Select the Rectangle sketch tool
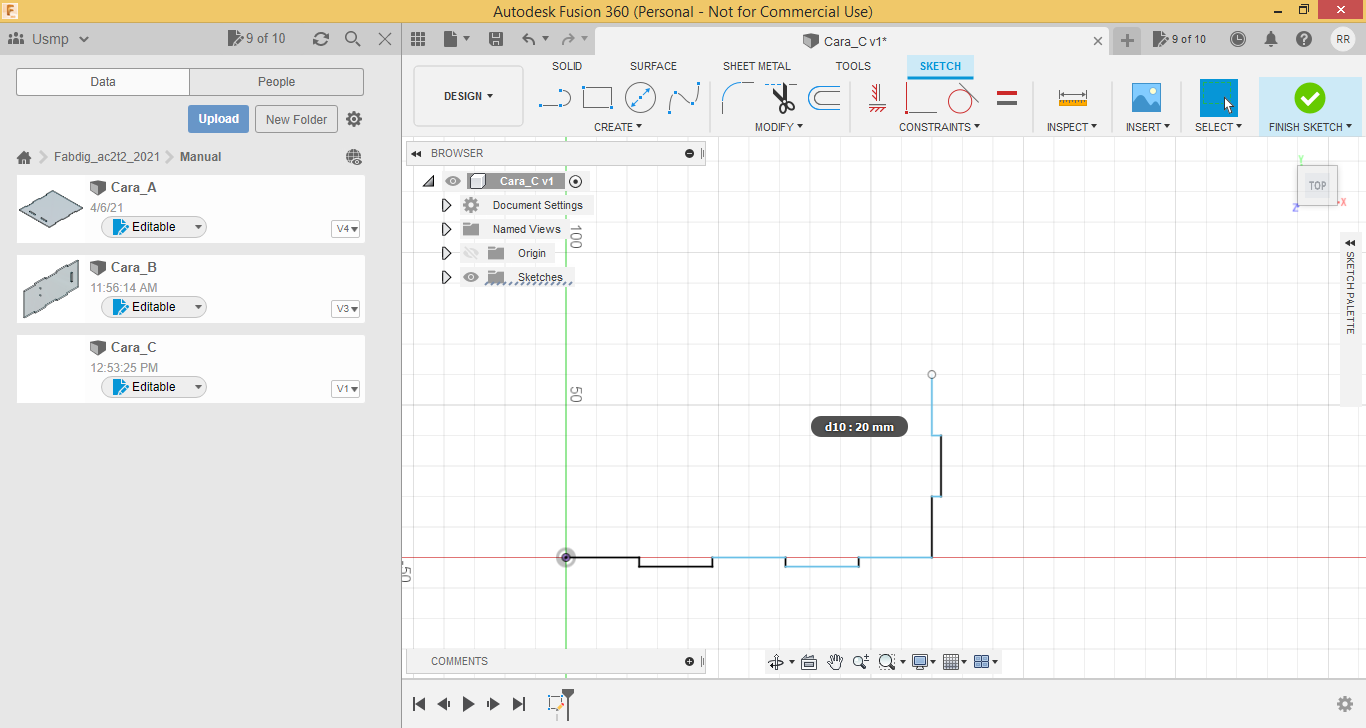 (x=597, y=98)
